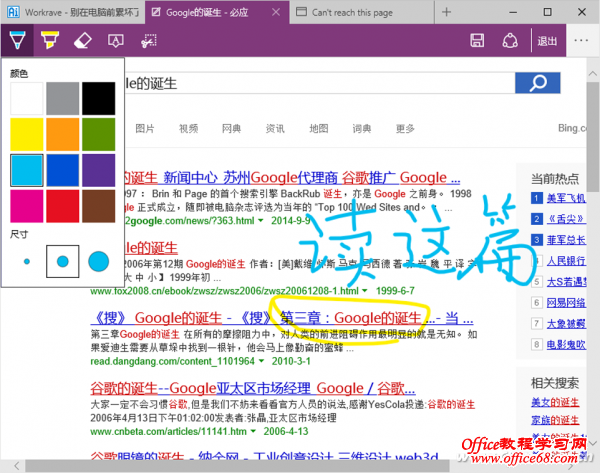Switch to the Workrave browser tab

coord(72,13)
